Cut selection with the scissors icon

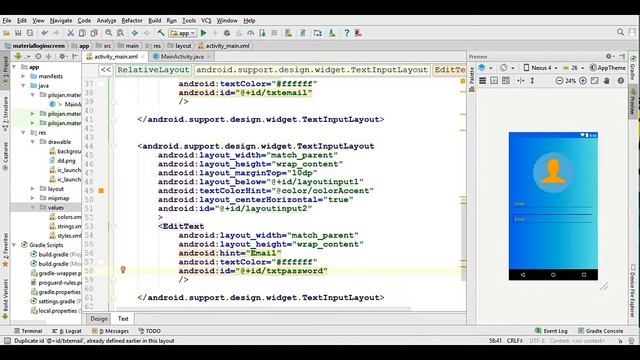(x=70, y=33)
